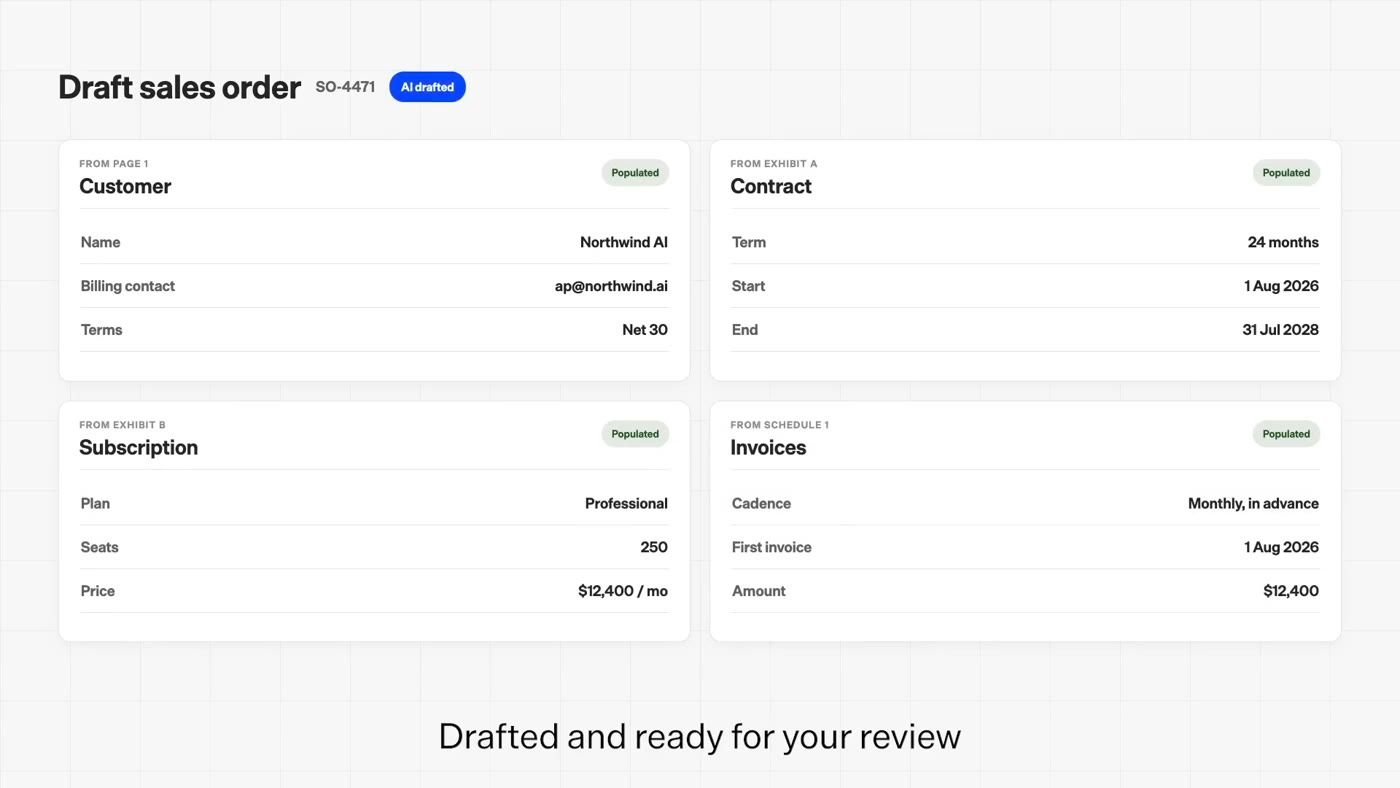Select the "Monthly, in advance" cadence value
Image resolution: width=1400 pixels, height=788 pixels.
(1253, 503)
